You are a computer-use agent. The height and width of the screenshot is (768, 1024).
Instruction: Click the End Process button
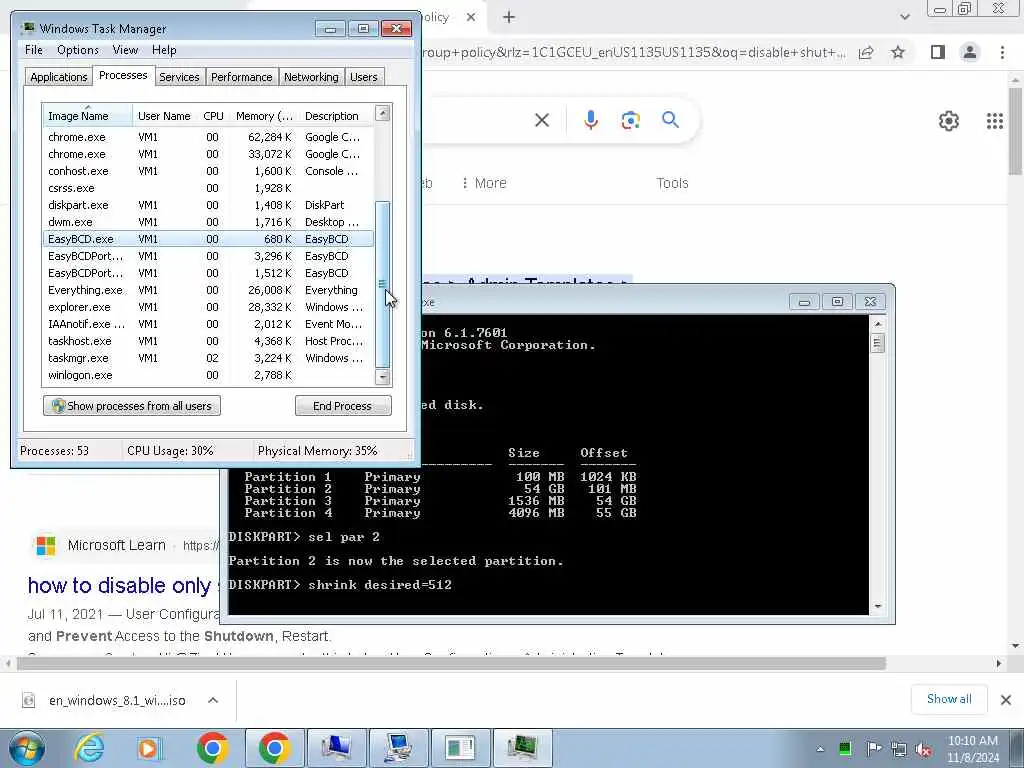(343, 406)
